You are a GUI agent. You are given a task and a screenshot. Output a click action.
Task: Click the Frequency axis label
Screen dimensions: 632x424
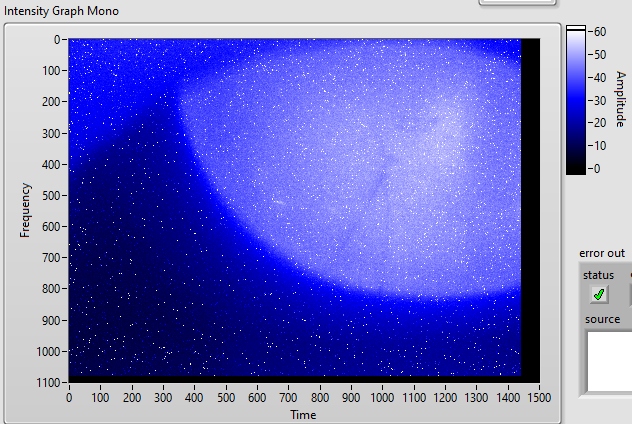point(25,210)
